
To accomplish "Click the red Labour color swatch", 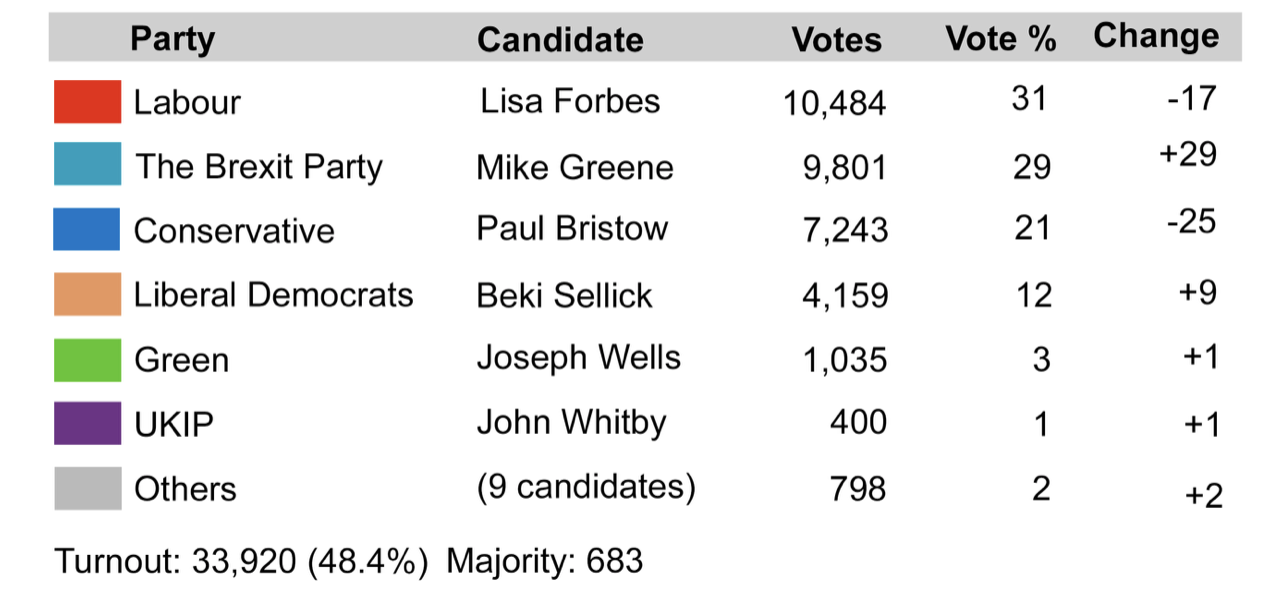I will coord(87,101).
